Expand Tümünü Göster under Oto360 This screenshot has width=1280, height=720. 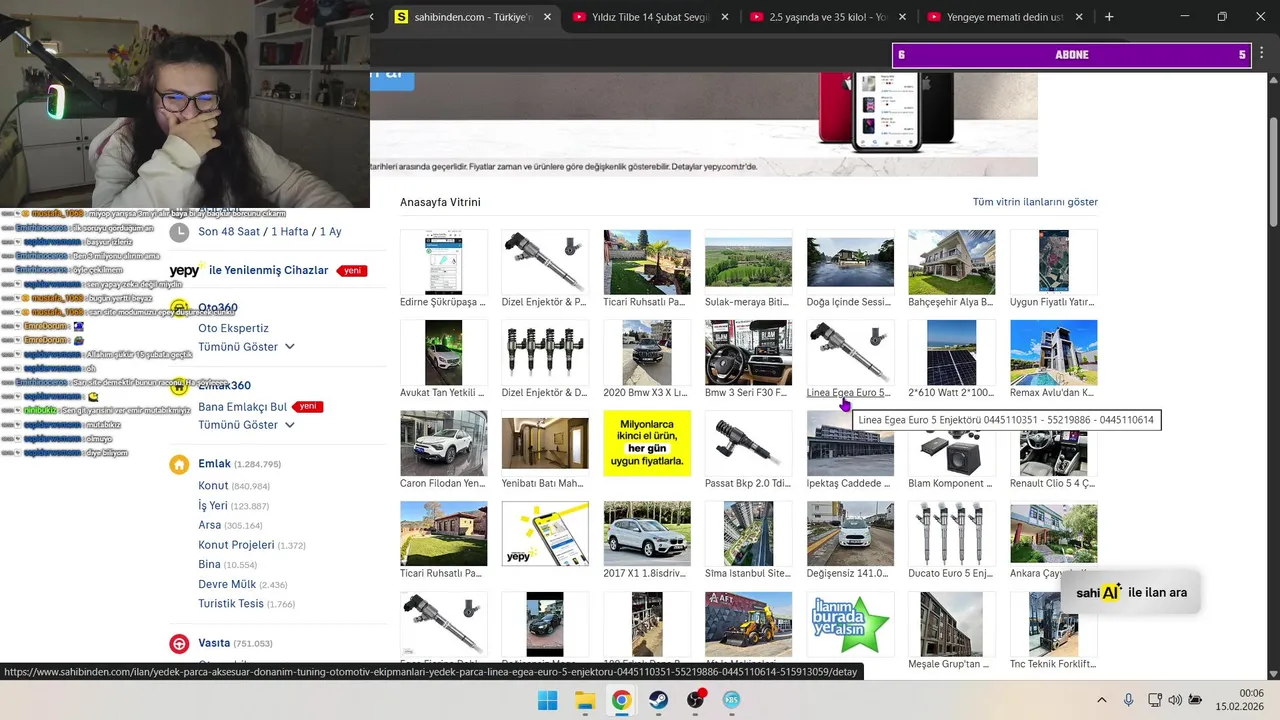pyautogui.click(x=246, y=347)
